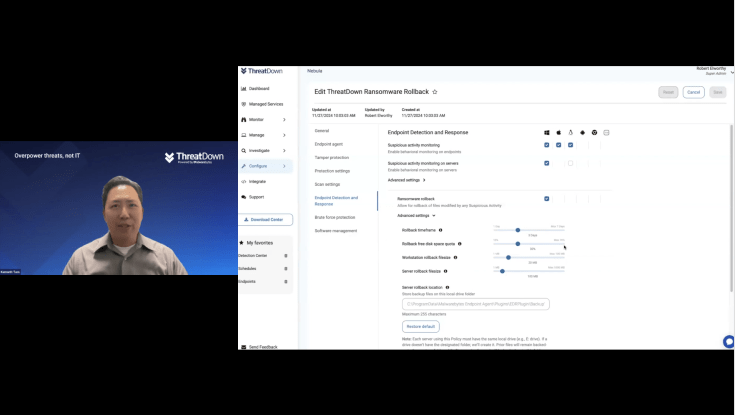
Task: Show info for Workstation rollback filesize
Action: coord(455,257)
